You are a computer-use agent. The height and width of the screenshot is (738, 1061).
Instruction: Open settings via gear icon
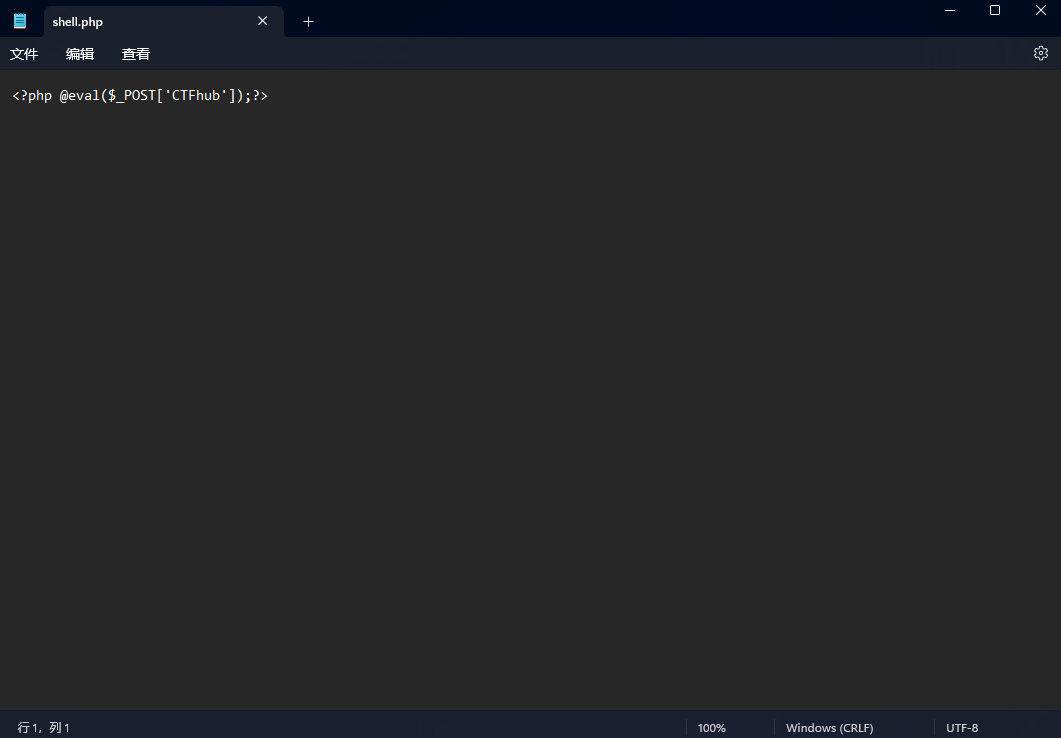tap(1041, 53)
